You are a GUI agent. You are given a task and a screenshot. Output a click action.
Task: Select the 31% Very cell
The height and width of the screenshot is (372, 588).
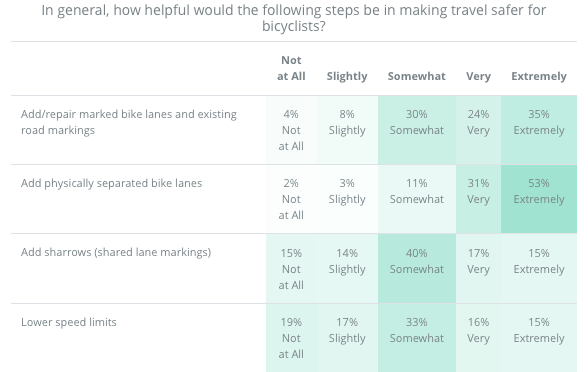click(x=478, y=199)
